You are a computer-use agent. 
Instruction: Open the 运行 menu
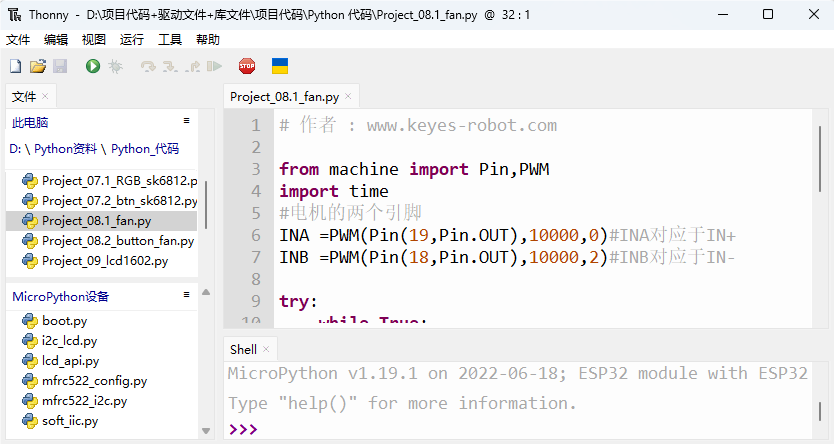(131, 40)
